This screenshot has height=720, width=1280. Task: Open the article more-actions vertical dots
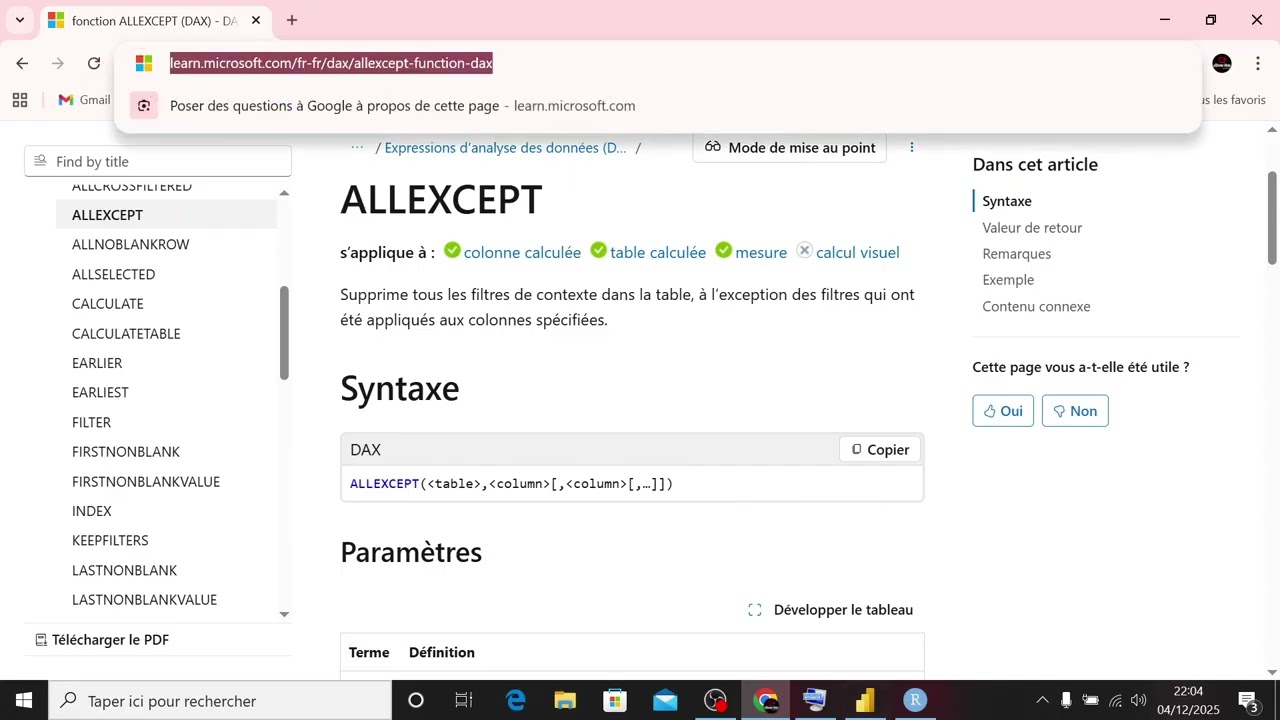tap(911, 147)
